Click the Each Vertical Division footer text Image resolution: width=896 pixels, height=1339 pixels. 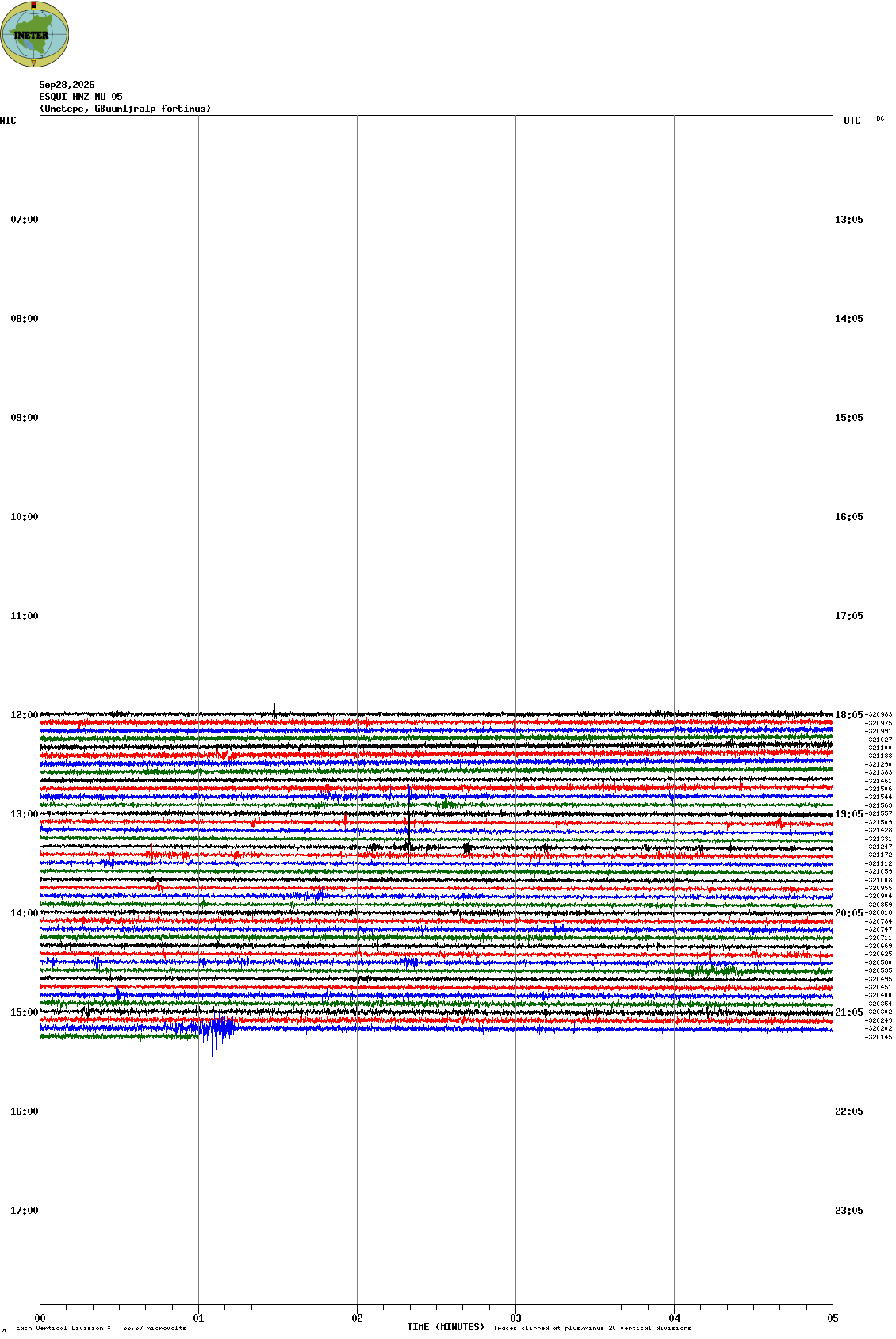point(101,1328)
